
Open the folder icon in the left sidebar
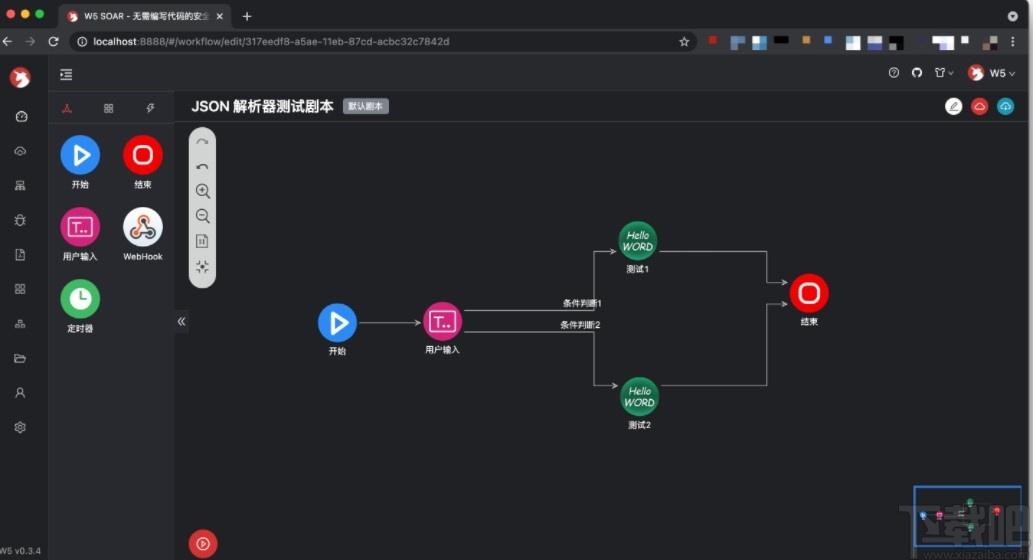pos(20,358)
